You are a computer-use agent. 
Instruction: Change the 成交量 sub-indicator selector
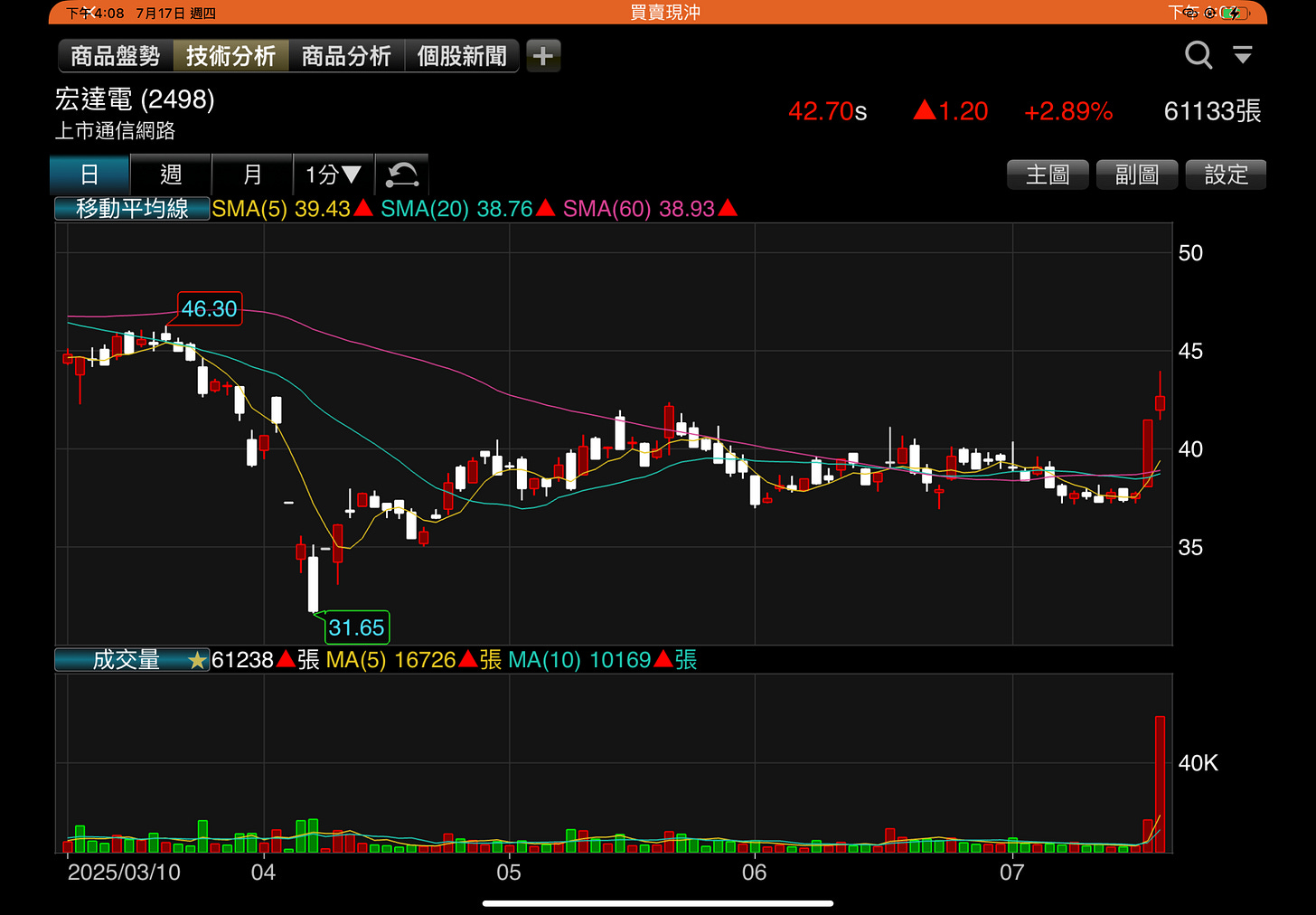click(132, 660)
